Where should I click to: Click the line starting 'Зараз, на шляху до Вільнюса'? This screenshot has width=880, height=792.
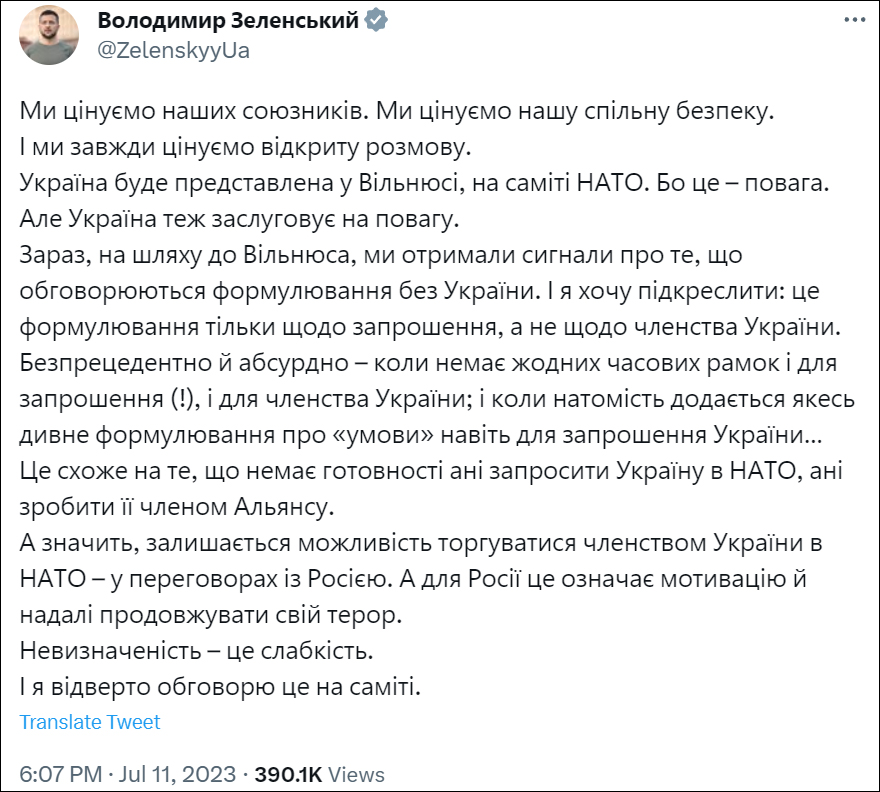click(380, 255)
